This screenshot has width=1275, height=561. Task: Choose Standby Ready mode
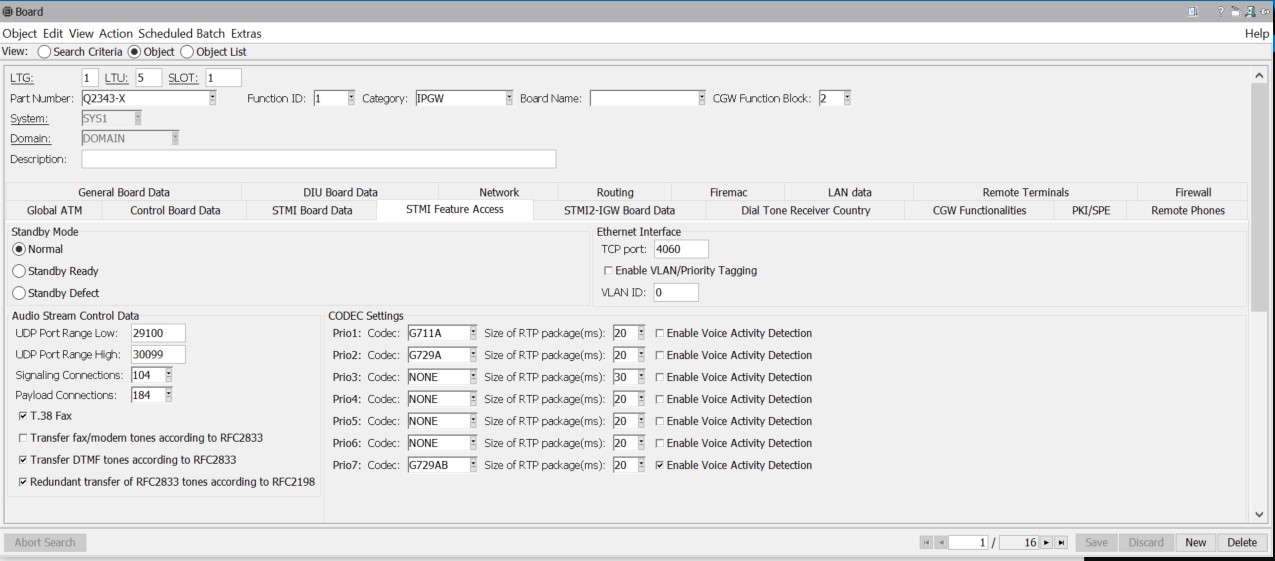(19, 271)
